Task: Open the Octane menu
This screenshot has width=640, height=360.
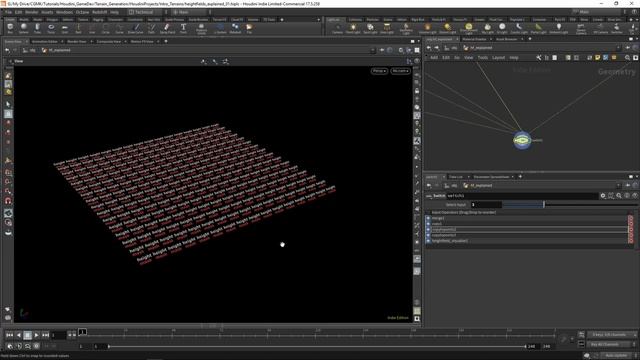Action: [82, 12]
